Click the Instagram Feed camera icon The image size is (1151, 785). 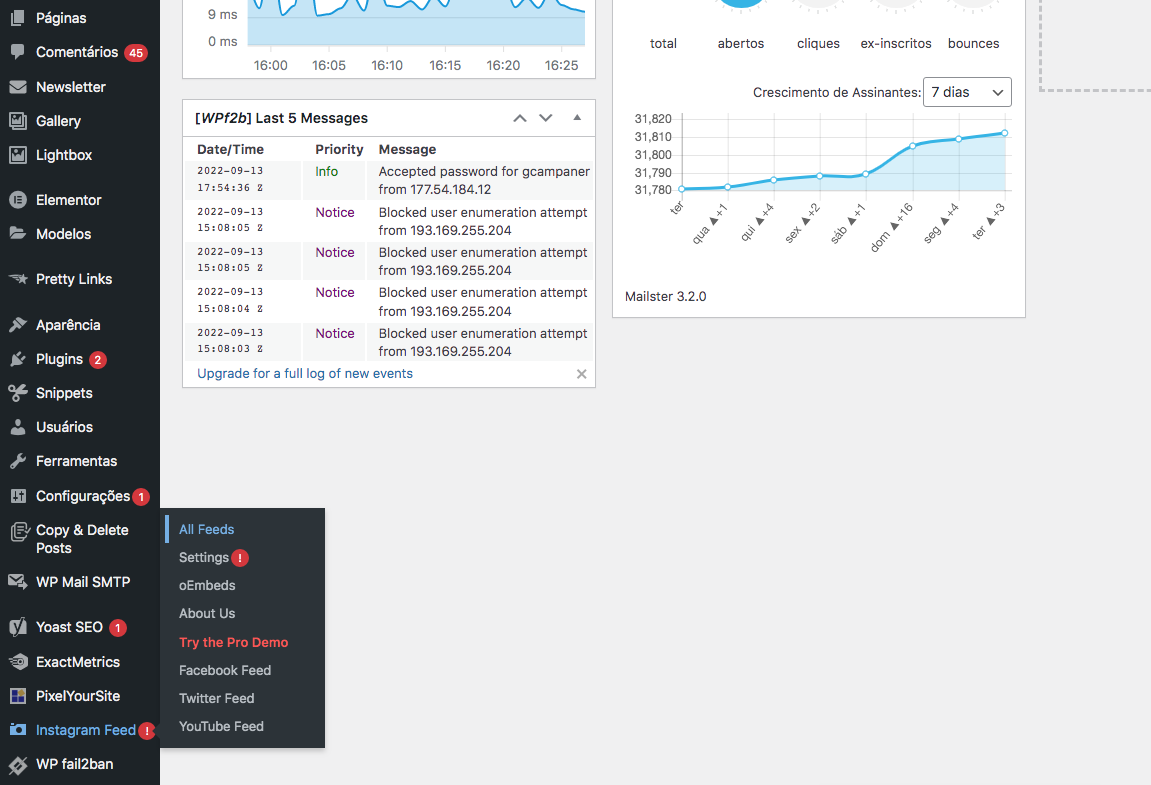coord(18,730)
